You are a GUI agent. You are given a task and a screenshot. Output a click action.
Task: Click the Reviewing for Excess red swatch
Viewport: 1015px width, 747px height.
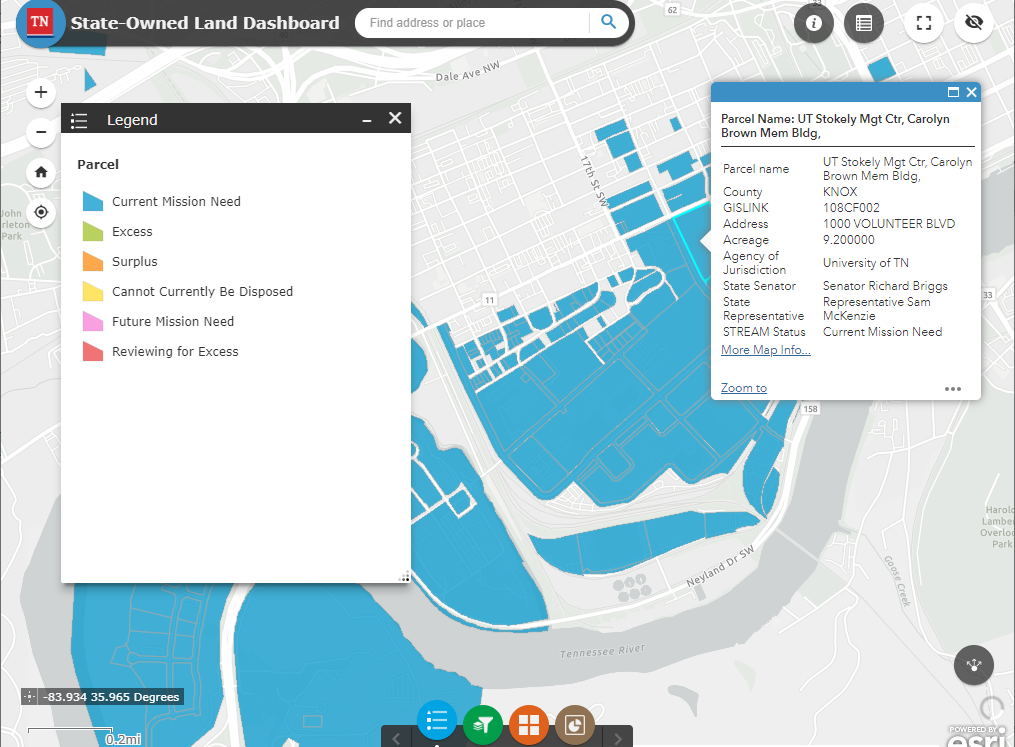[93, 351]
